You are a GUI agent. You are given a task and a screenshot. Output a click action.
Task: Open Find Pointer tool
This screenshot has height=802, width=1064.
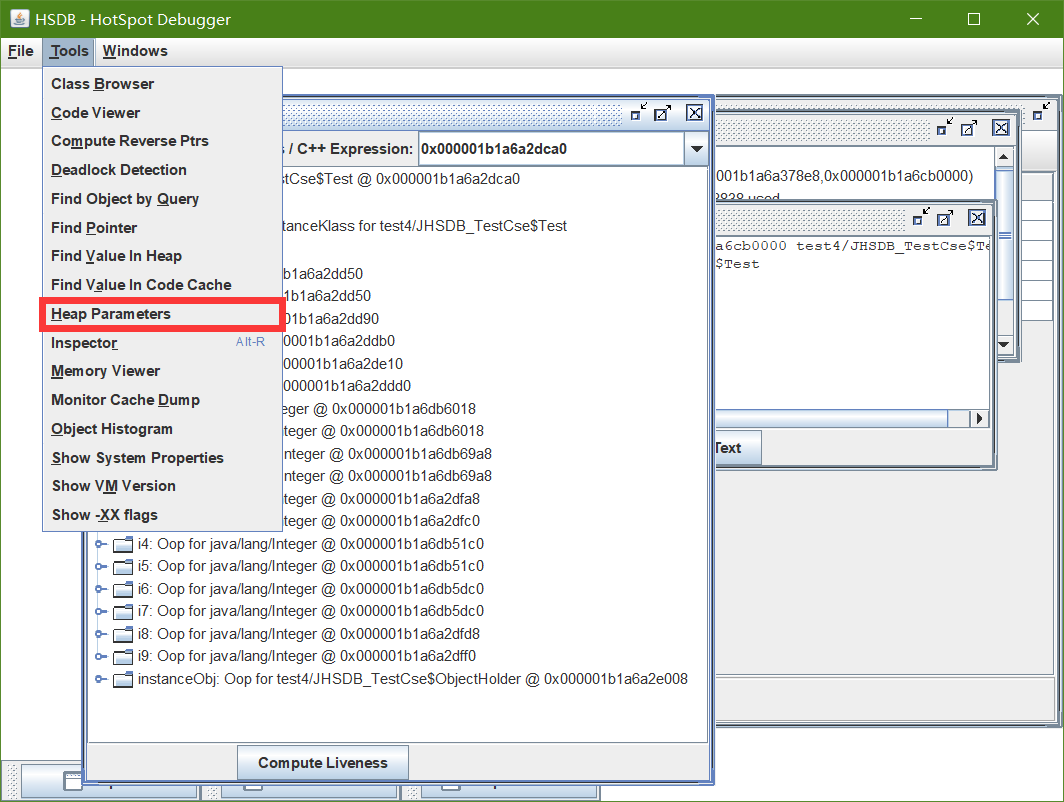coord(162,228)
